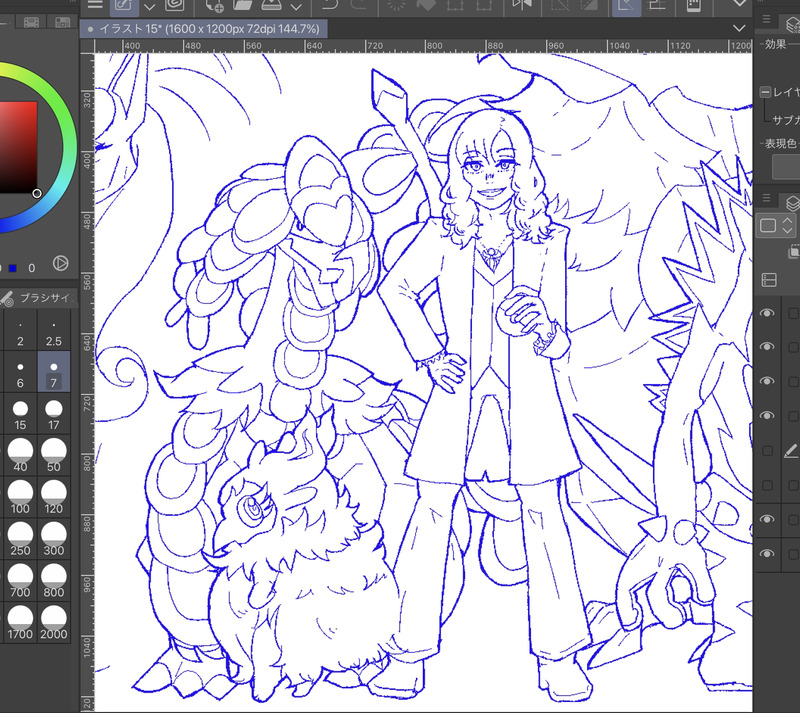
Task: Switch color space with the play-arrow icon
Action: click(61, 263)
